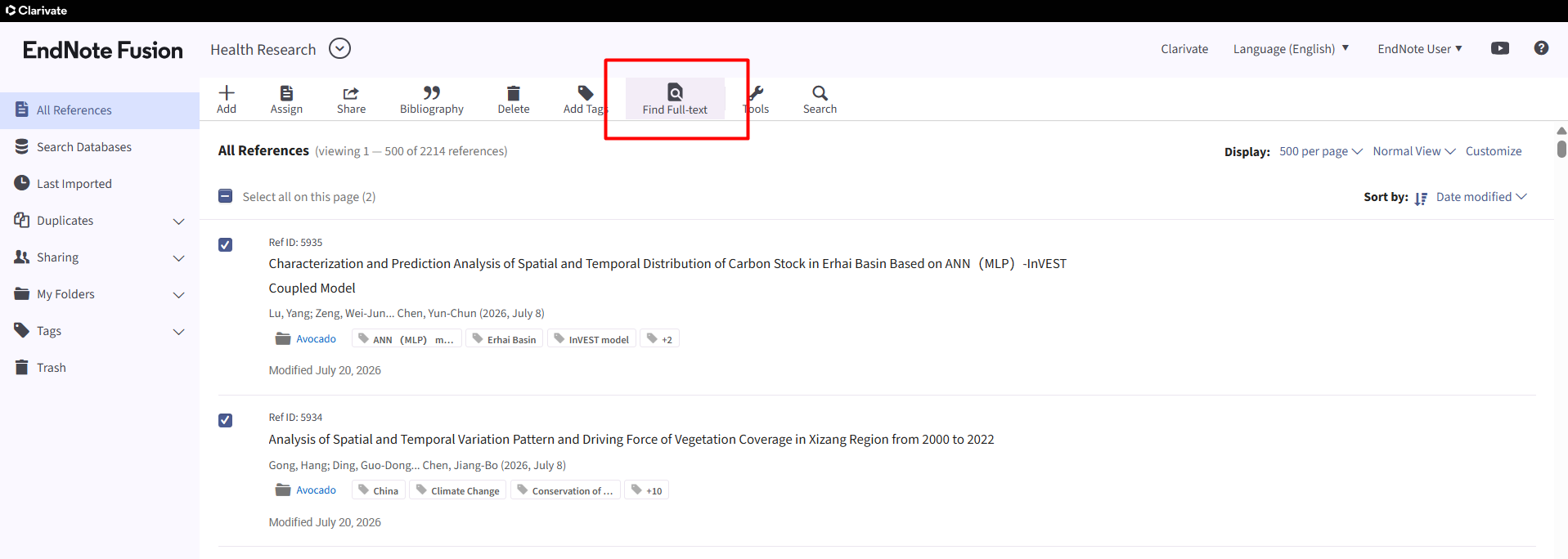This screenshot has width=1568, height=559.
Task: Click the Erhai Basin tag
Action: point(504,339)
